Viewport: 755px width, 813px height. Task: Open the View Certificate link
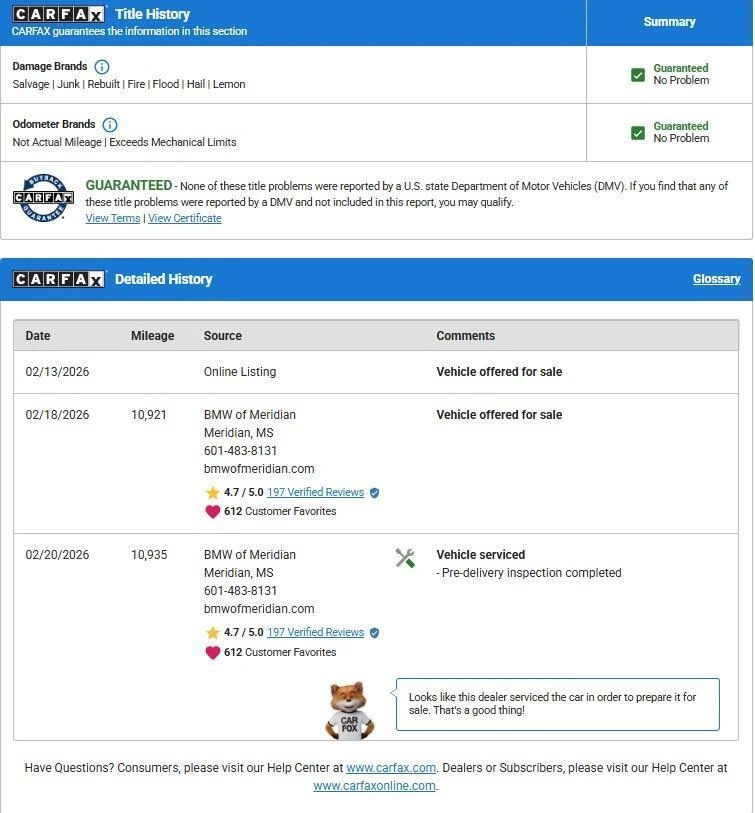[x=185, y=218]
